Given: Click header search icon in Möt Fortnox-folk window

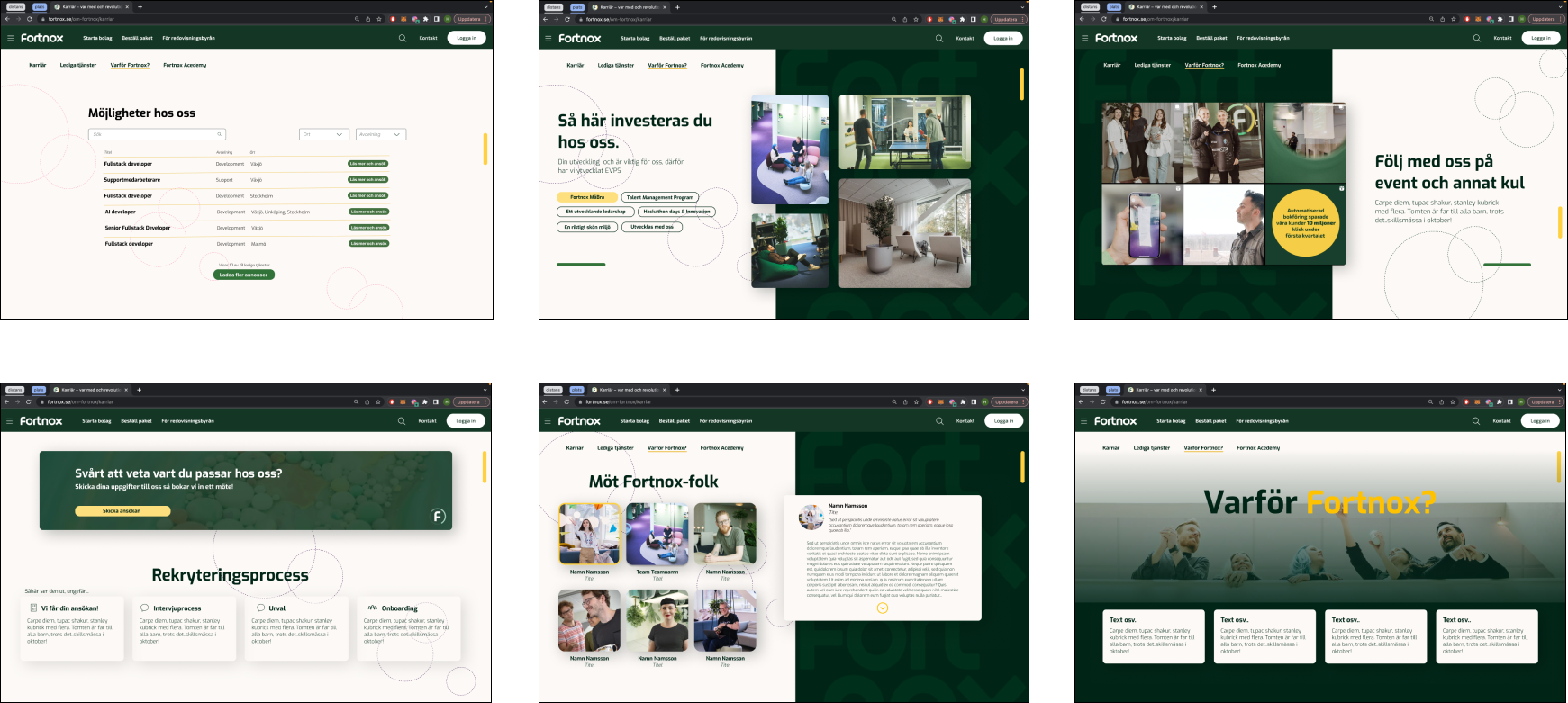Looking at the screenshot, I should [939, 420].
